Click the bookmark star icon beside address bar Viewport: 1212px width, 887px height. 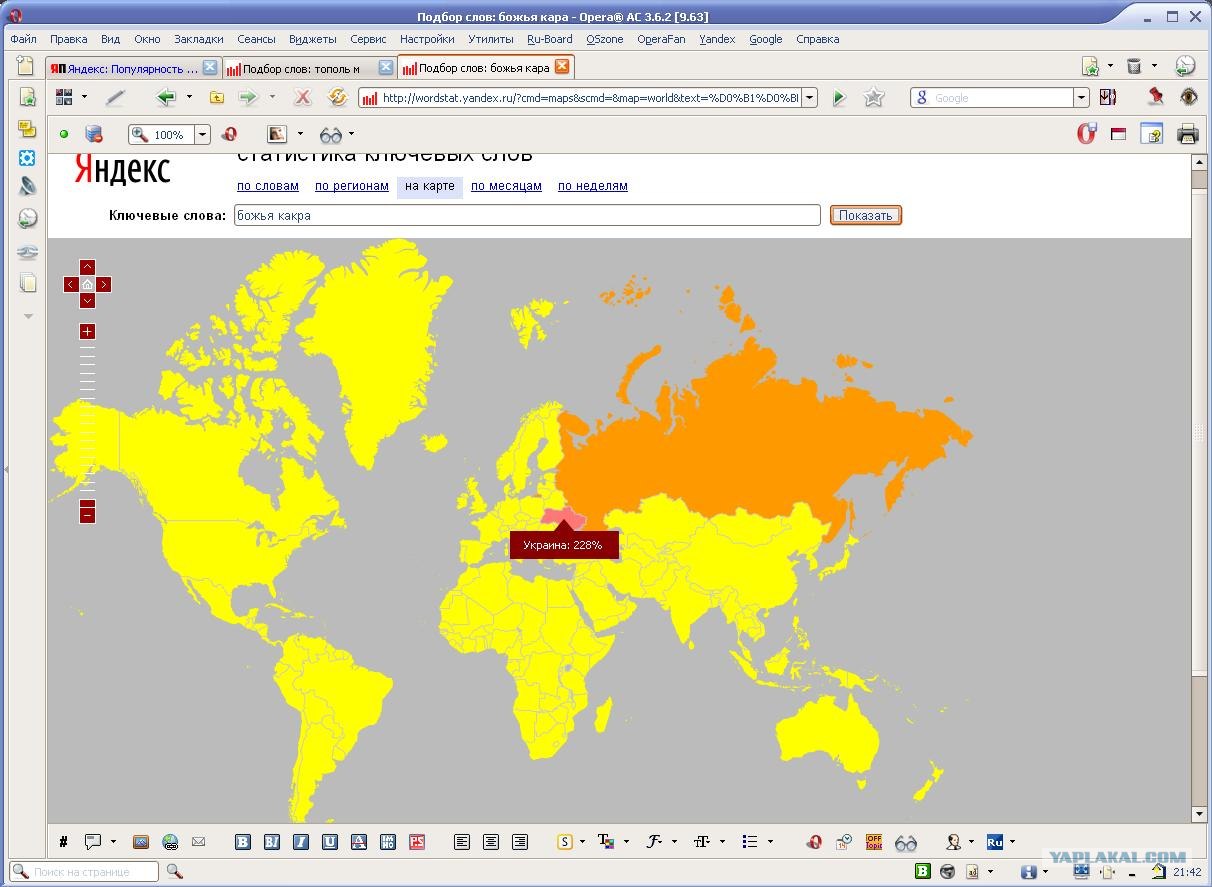874,97
